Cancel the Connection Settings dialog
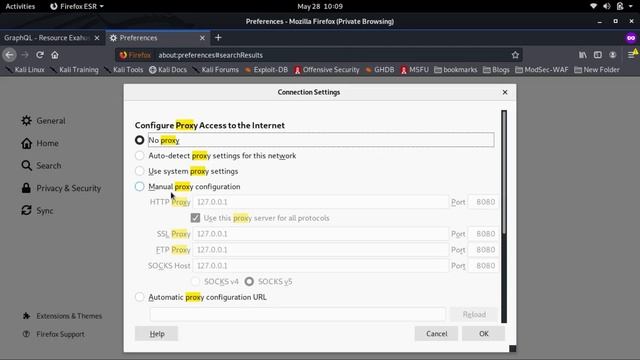 (x=436, y=333)
